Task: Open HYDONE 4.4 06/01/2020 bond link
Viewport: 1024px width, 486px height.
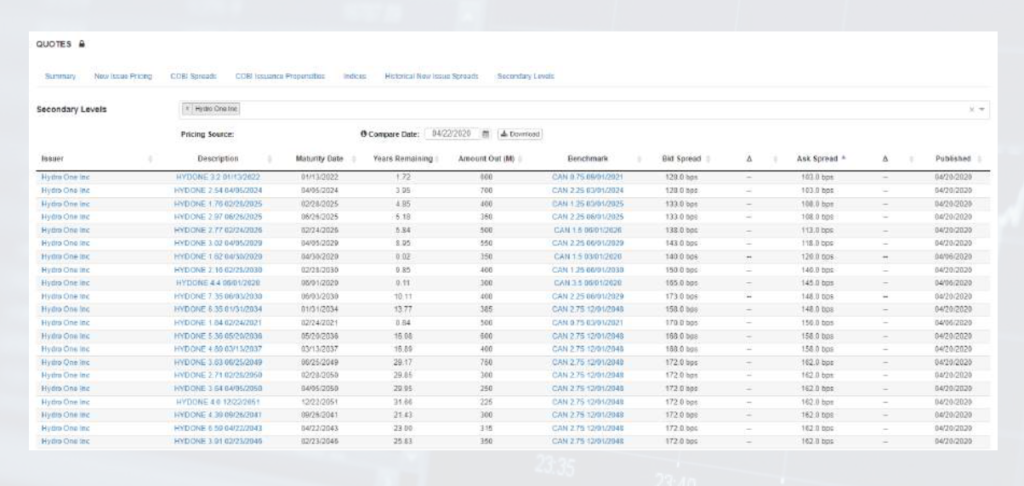Action: [218, 283]
